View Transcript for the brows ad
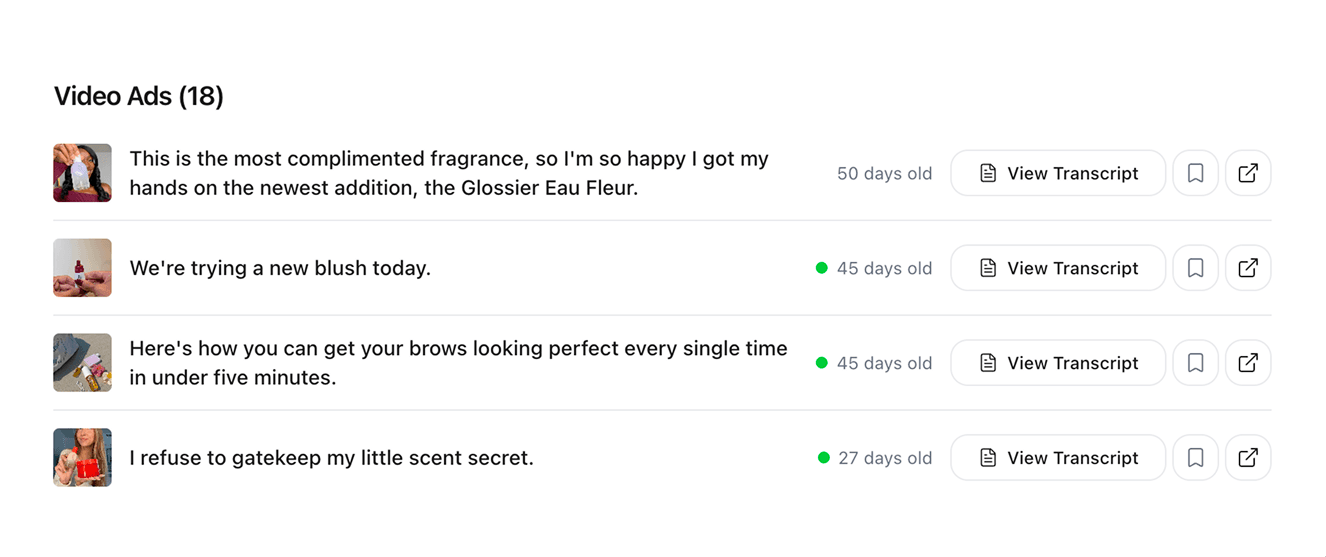Viewport: 1326px width, 557px height. (1058, 363)
